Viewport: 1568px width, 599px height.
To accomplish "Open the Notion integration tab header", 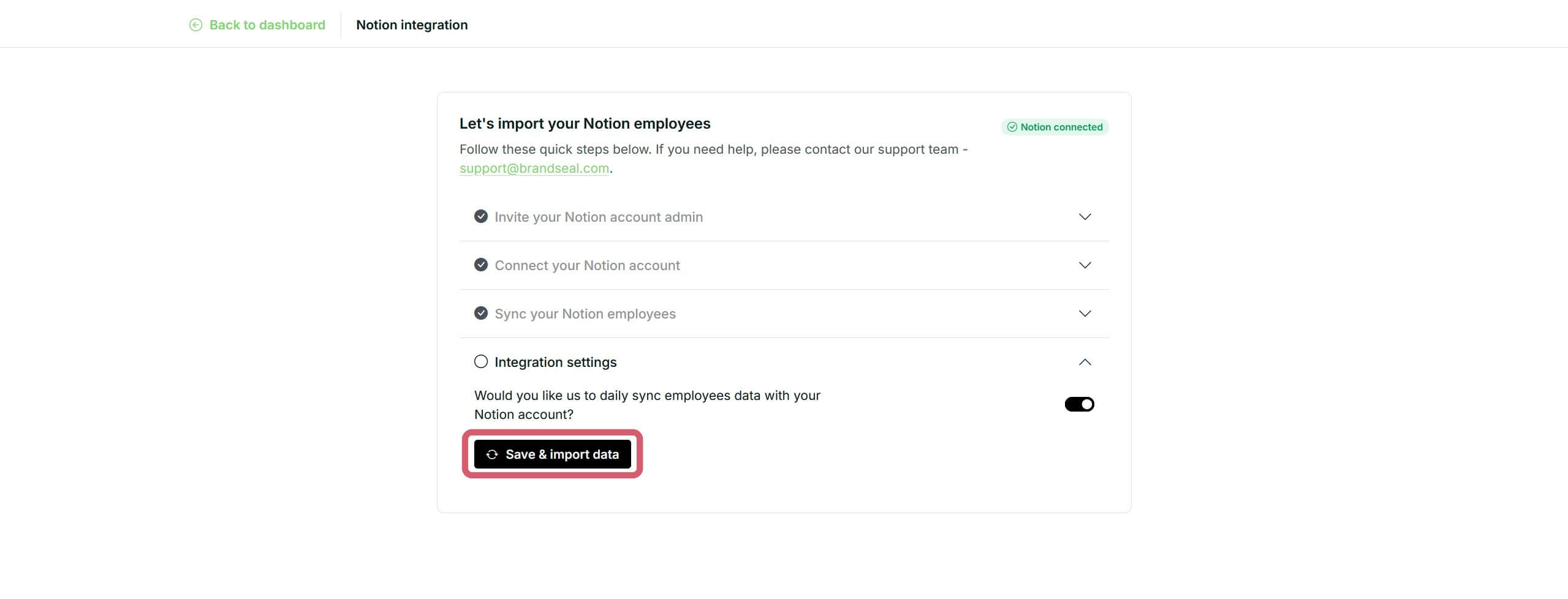I will click(412, 24).
